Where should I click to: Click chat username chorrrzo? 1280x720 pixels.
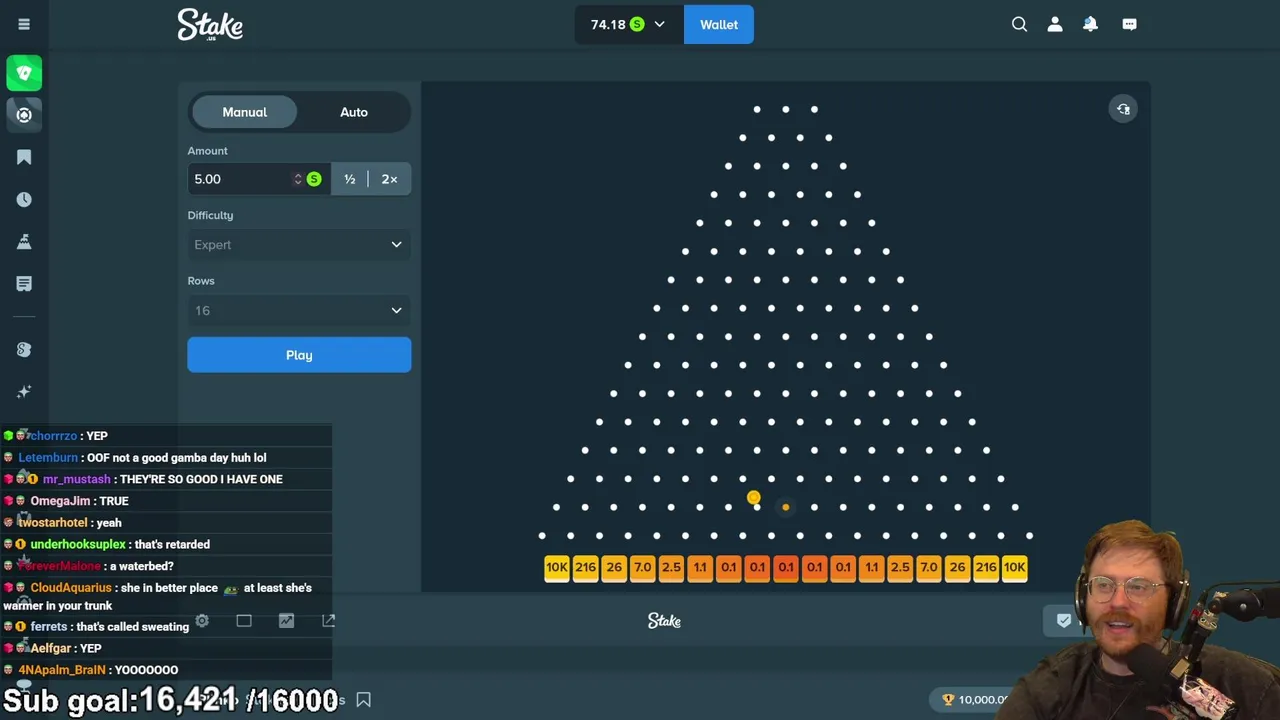click(54, 436)
